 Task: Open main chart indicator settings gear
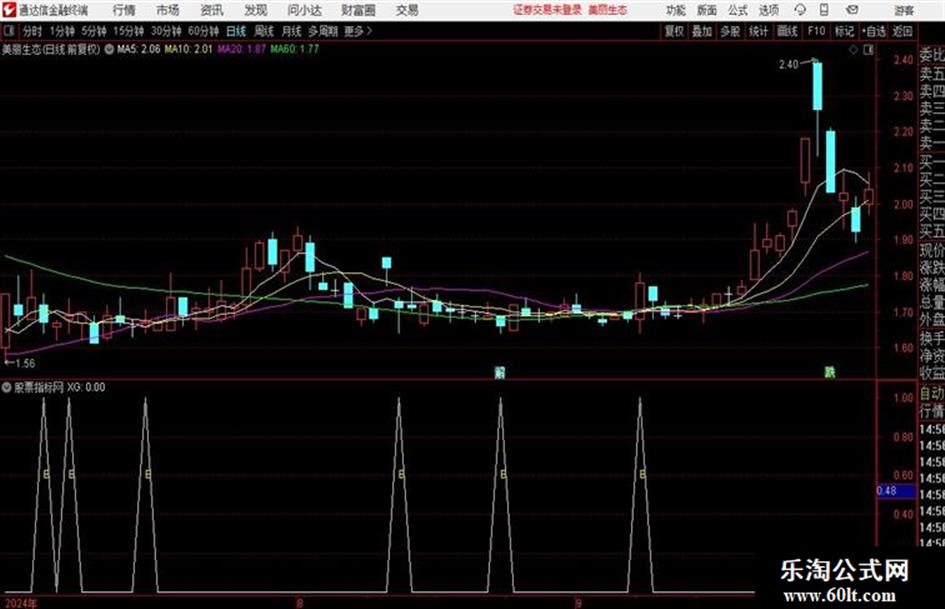point(109,50)
